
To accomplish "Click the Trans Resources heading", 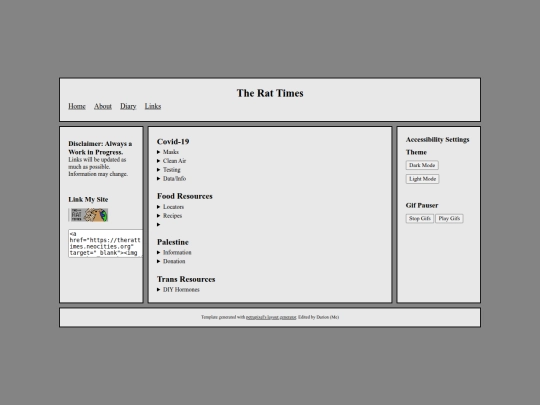I will 186,279.
